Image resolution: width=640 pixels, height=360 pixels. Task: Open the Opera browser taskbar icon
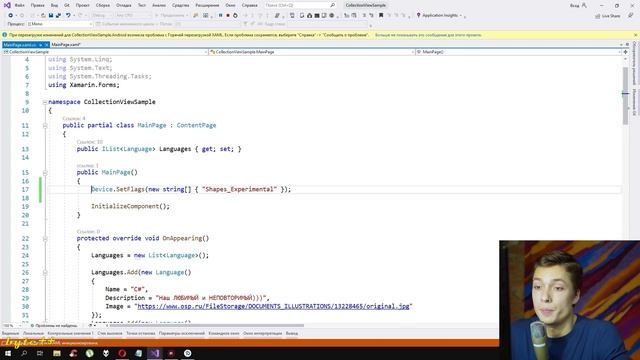coord(122,353)
